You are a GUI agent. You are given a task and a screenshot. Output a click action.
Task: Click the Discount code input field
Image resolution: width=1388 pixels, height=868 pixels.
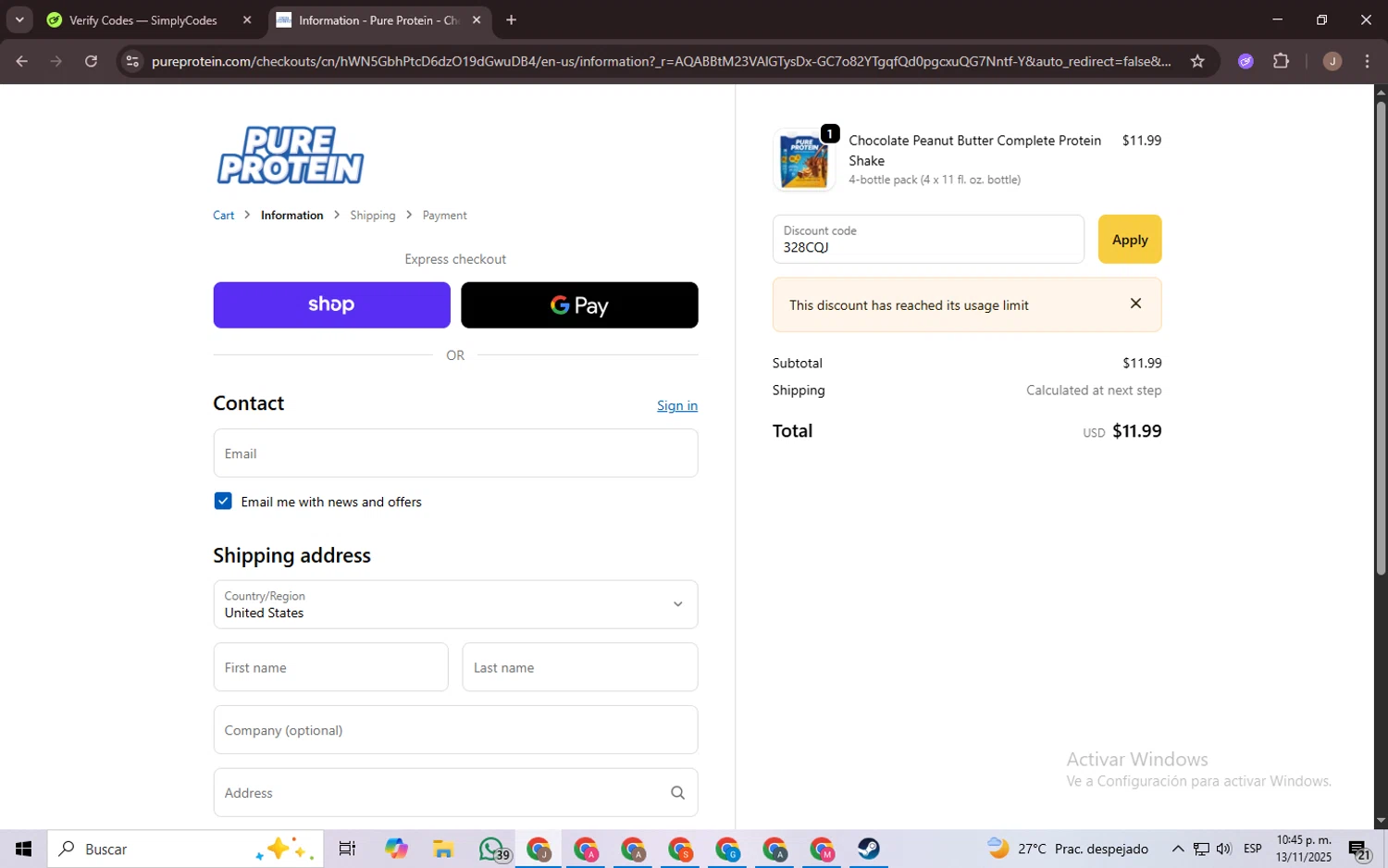[928, 240]
